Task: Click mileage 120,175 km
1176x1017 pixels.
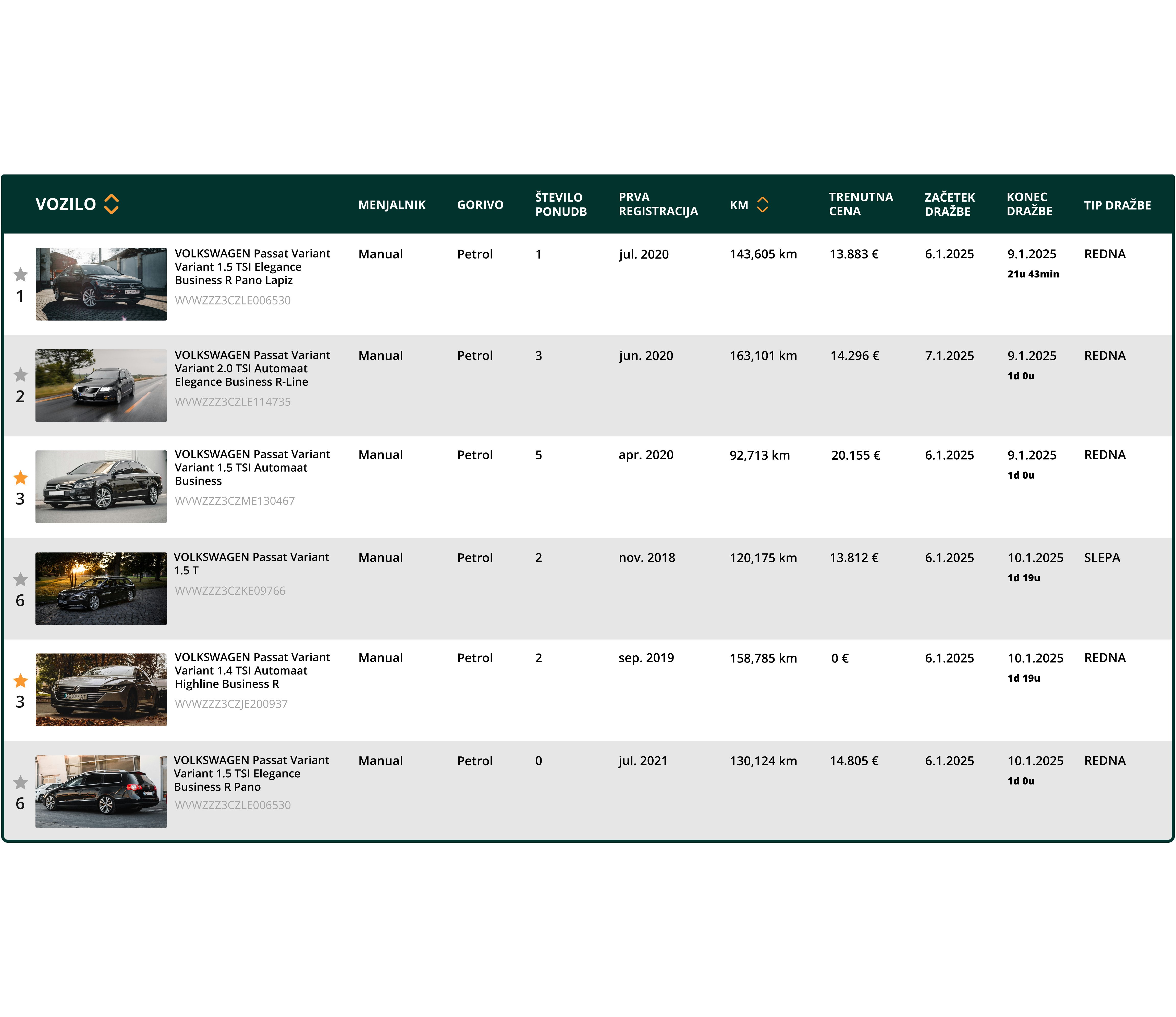Action: pyautogui.click(x=763, y=558)
